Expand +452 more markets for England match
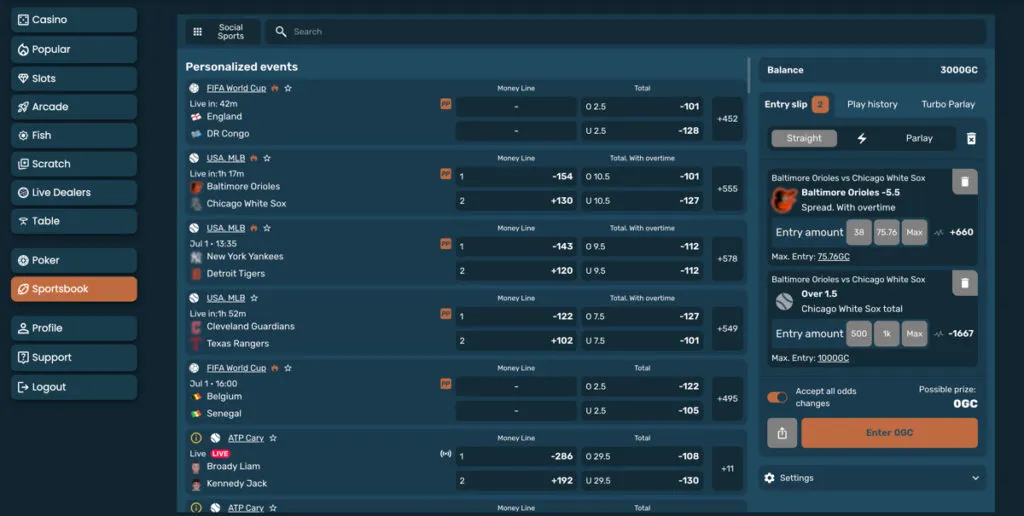 (x=728, y=119)
